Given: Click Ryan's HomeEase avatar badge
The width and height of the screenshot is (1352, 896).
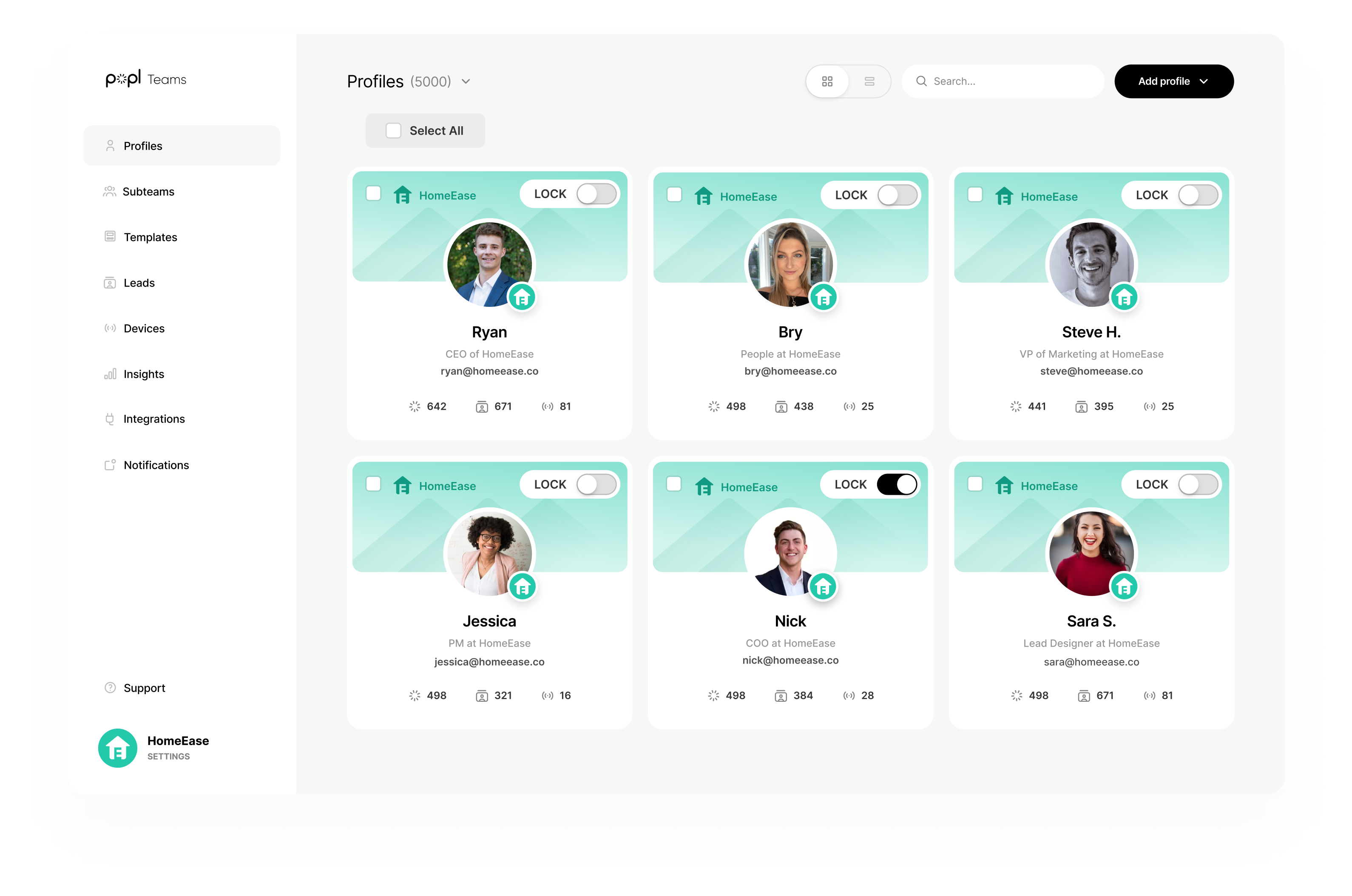Looking at the screenshot, I should [522, 297].
